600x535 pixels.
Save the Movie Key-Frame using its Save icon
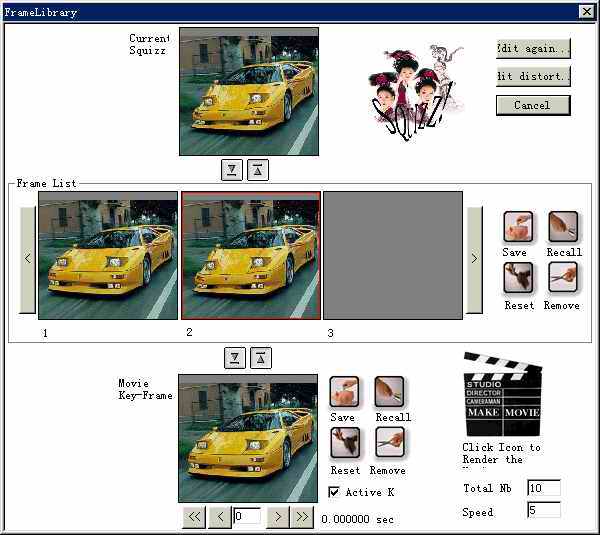[x=344, y=392]
